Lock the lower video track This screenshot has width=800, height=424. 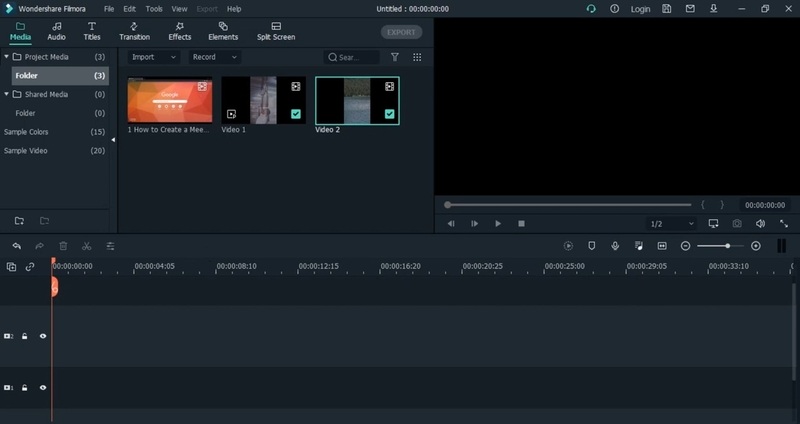(25, 387)
